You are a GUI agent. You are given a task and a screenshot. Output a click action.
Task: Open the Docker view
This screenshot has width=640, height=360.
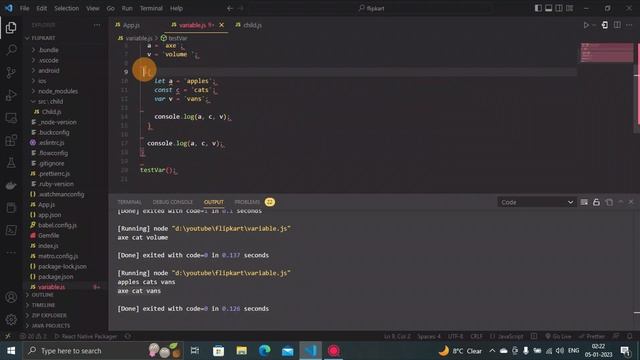tap(11, 185)
